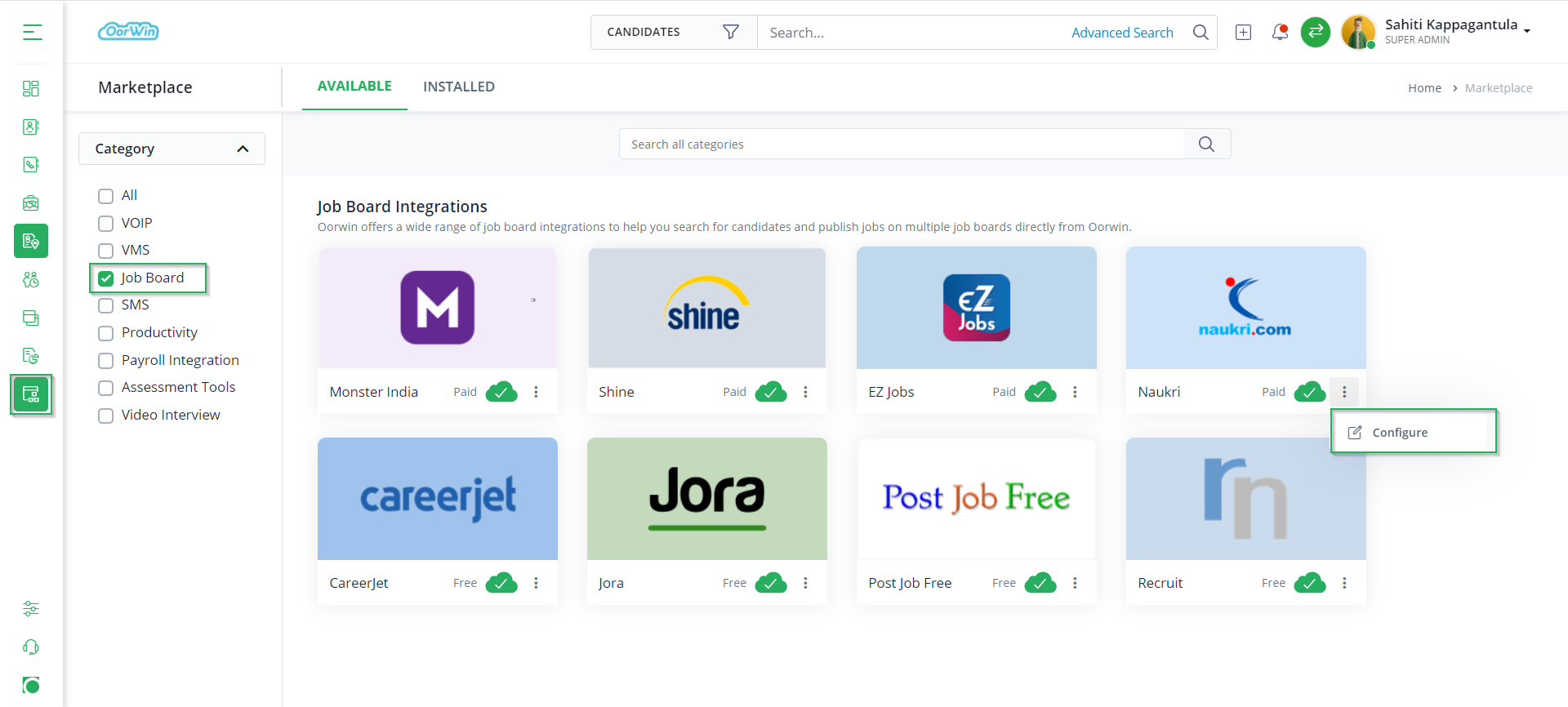
Task: Click the Search all categories field
Action: coord(902,145)
